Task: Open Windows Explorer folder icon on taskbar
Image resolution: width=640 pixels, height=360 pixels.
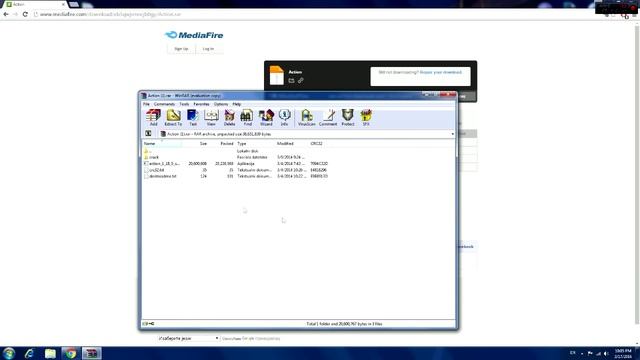Action: [x=50, y=353]
